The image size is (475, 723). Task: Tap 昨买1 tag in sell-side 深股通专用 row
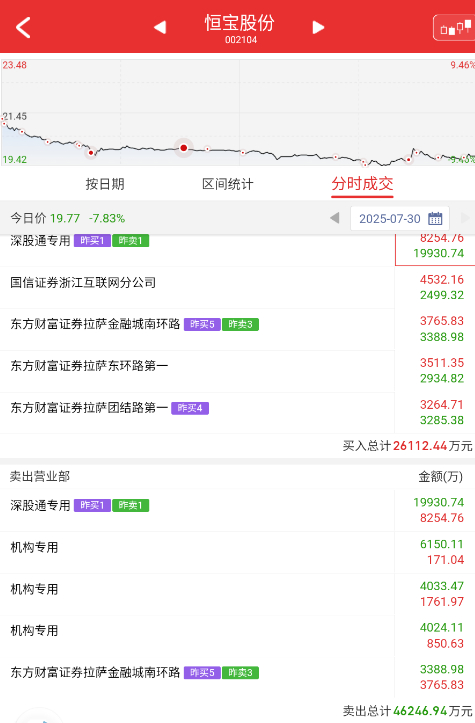pyautogui.click(x=92, y=505)
